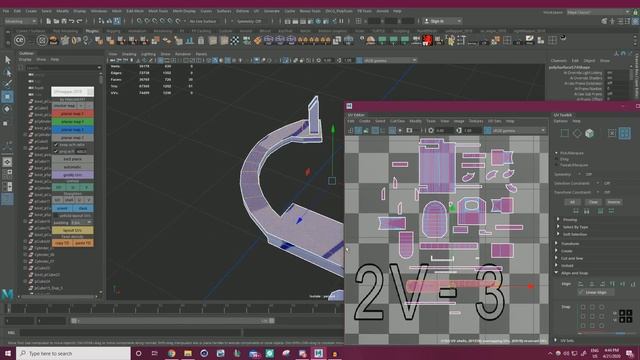Toggle 'keep w/h ratio' checkbox in UV tool
The image size is (640, 360).
(x=56, y=145)
